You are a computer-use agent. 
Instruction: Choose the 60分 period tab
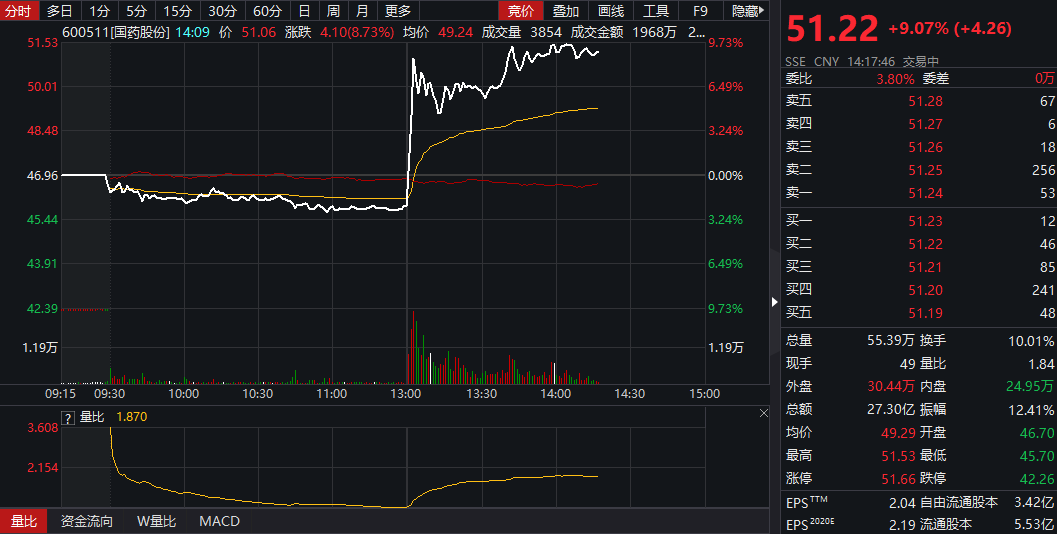(267, 11)
